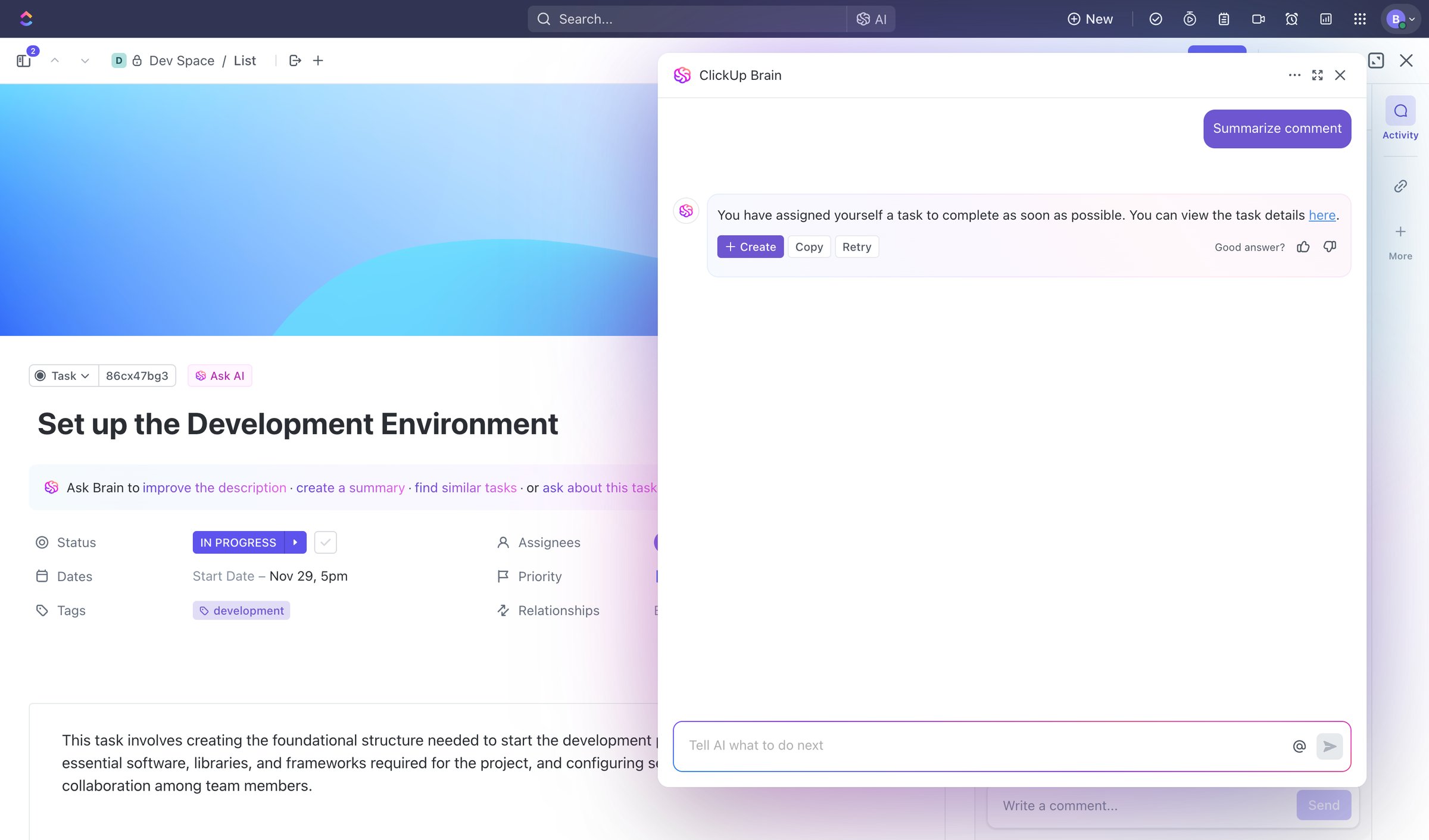This screenshot has width=1429, height=840.
Task: Click create a summary link
Action: 350,488
